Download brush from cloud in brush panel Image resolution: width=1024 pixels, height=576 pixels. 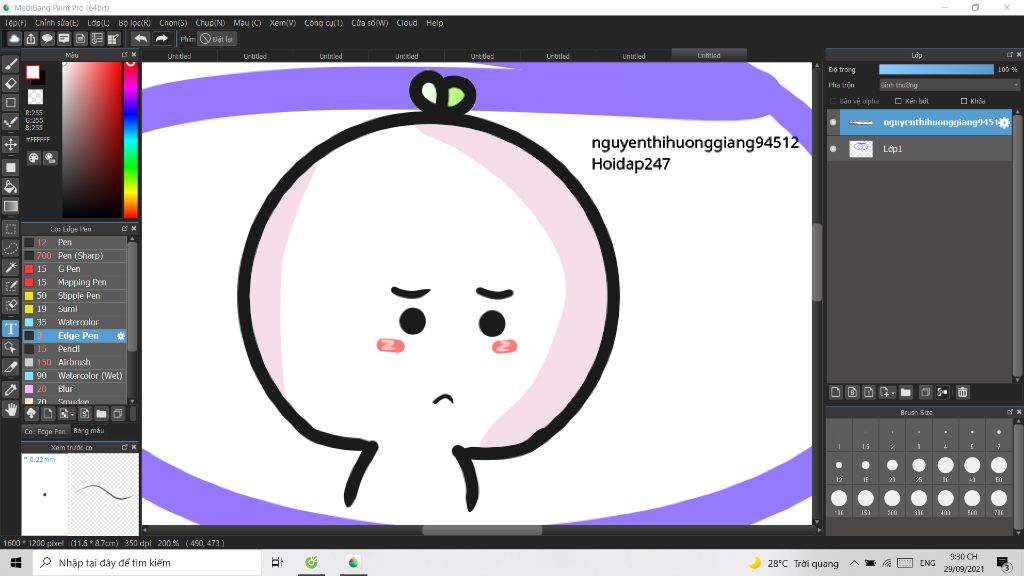point(31,413)
